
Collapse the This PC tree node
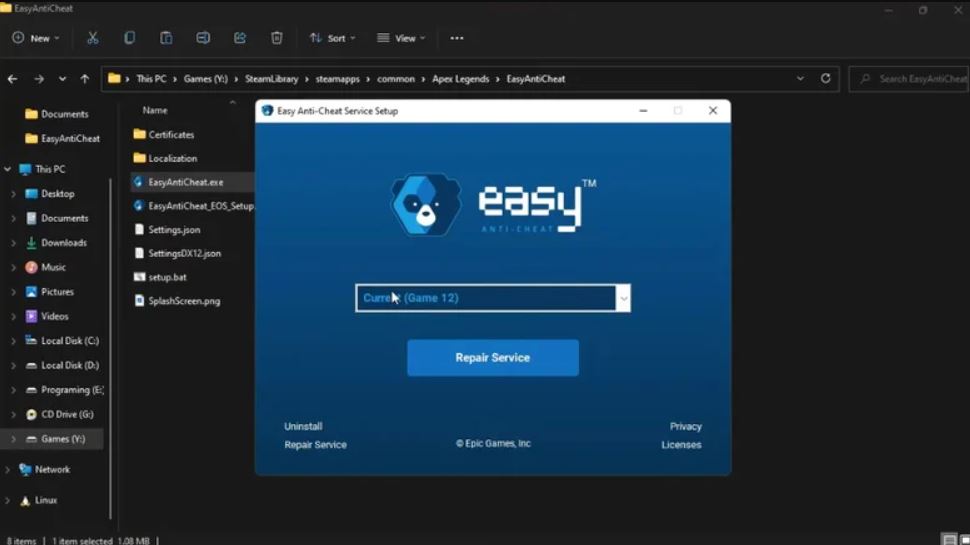[x=7, y=169]
